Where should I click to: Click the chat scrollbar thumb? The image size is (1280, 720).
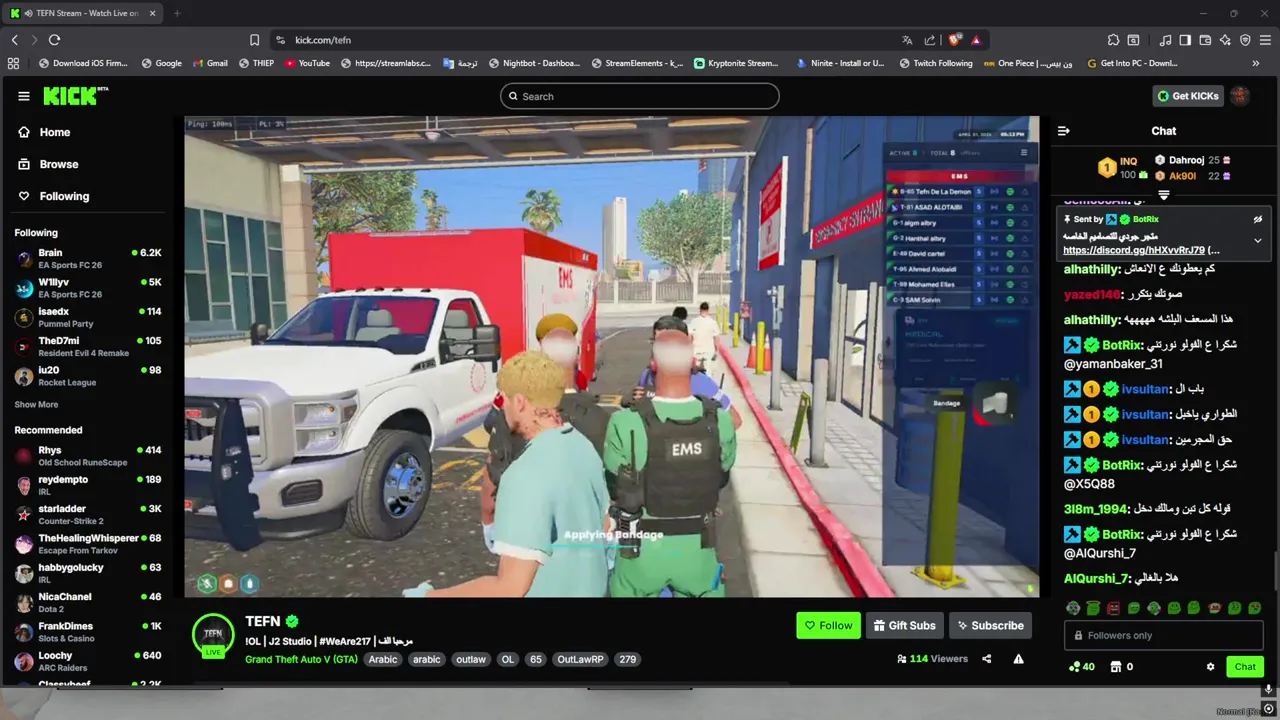point(1275,570)
